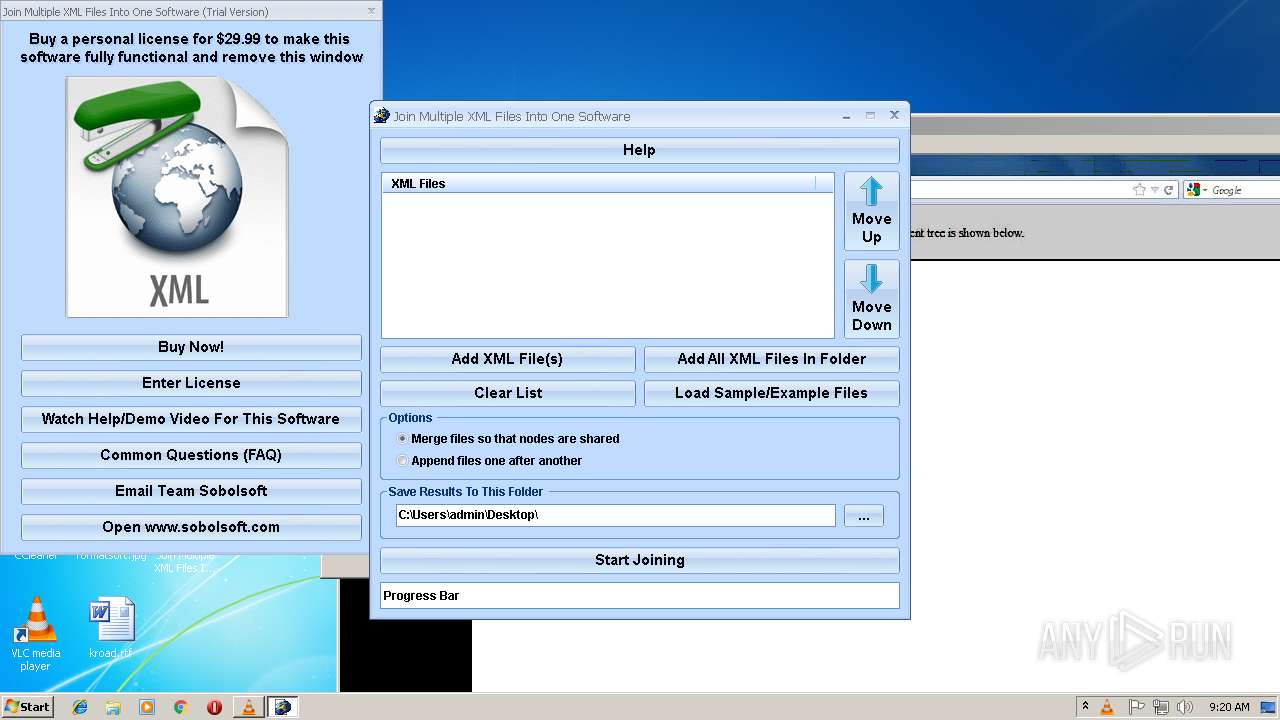Browse for output folder with the ... button
Viewport: 1280px width, 720px height.
click(864, 516)
